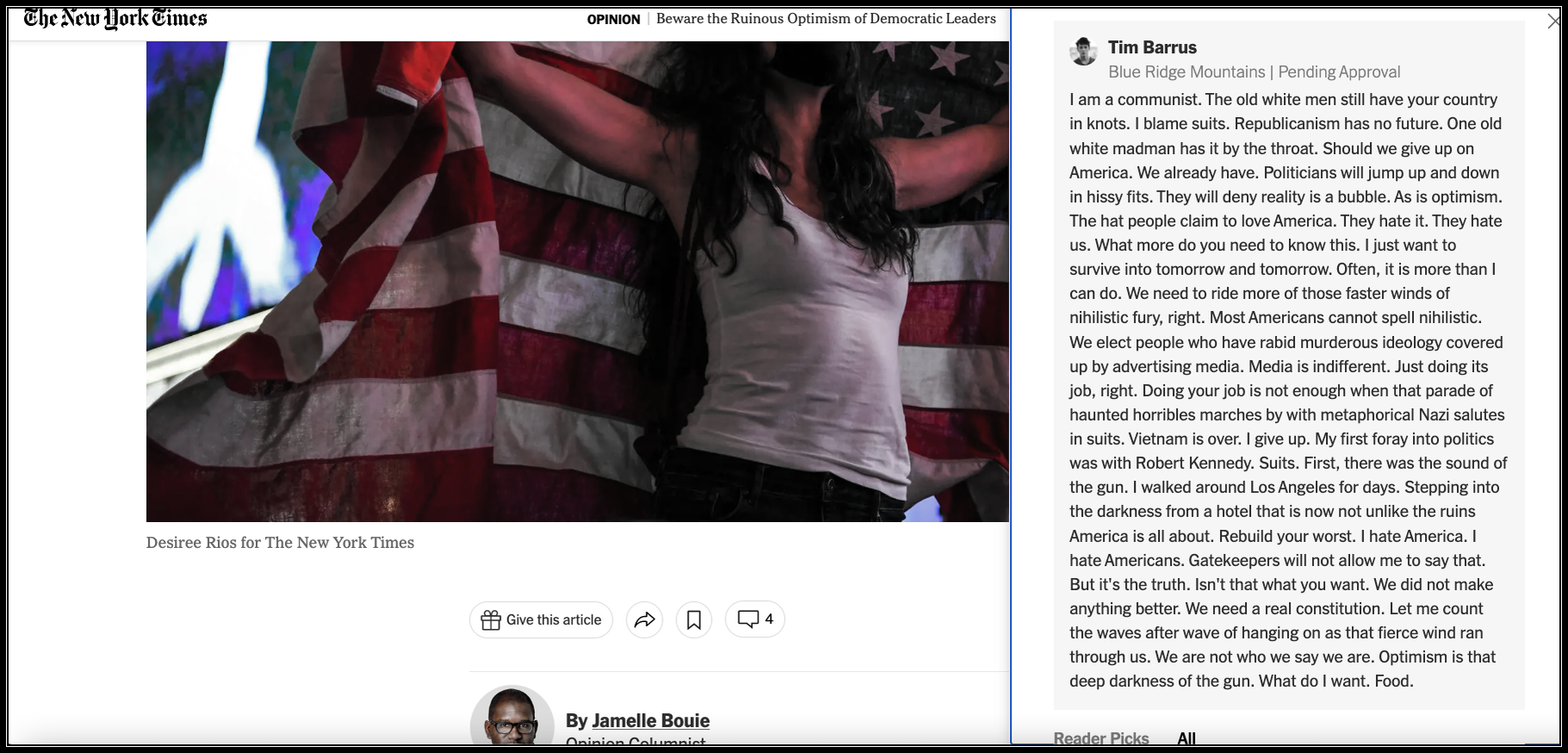Click the Blue Ridge Mountains location text

click(x=1186, y=72)
